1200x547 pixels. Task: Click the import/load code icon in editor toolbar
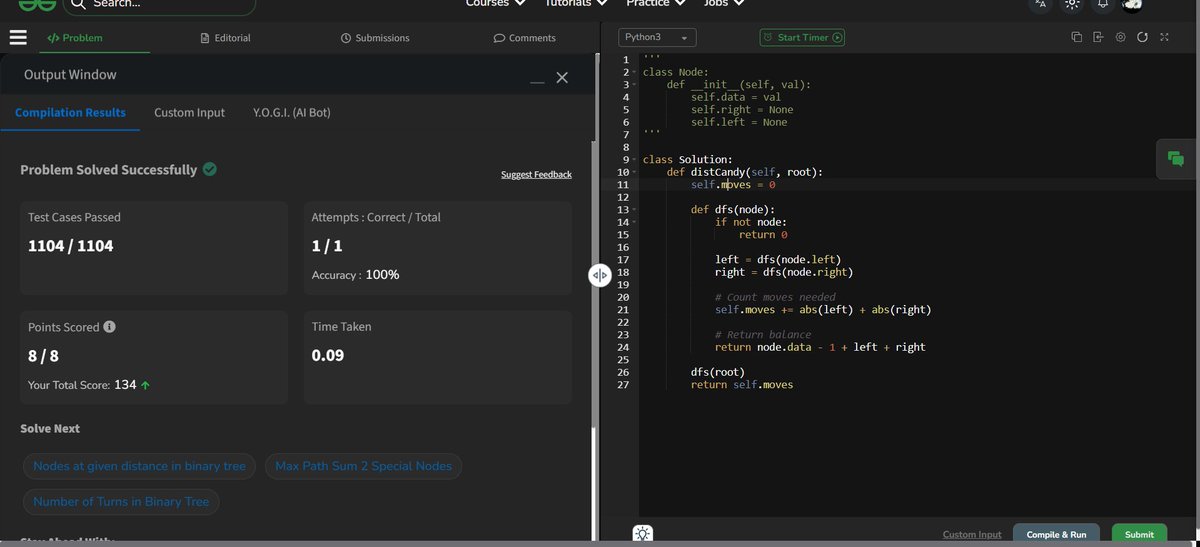(x=1098, y=37)
